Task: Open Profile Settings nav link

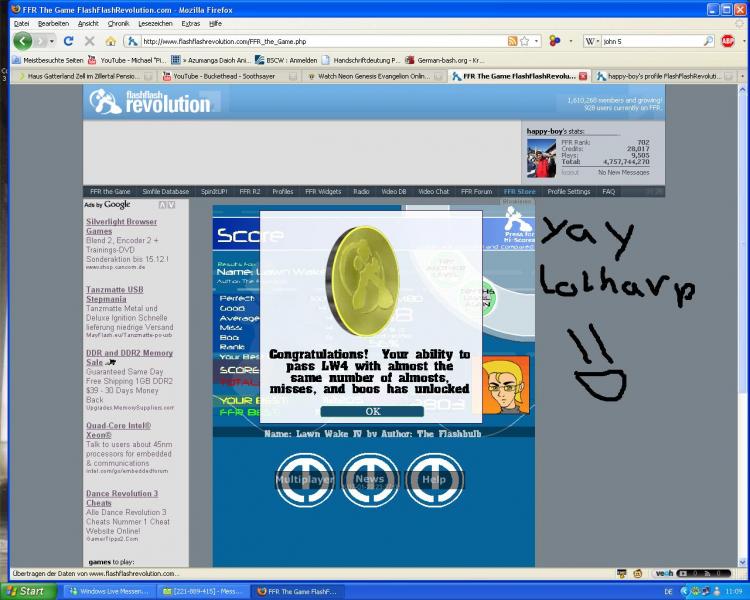Action: pyautogui.click(x=569, y=191)
